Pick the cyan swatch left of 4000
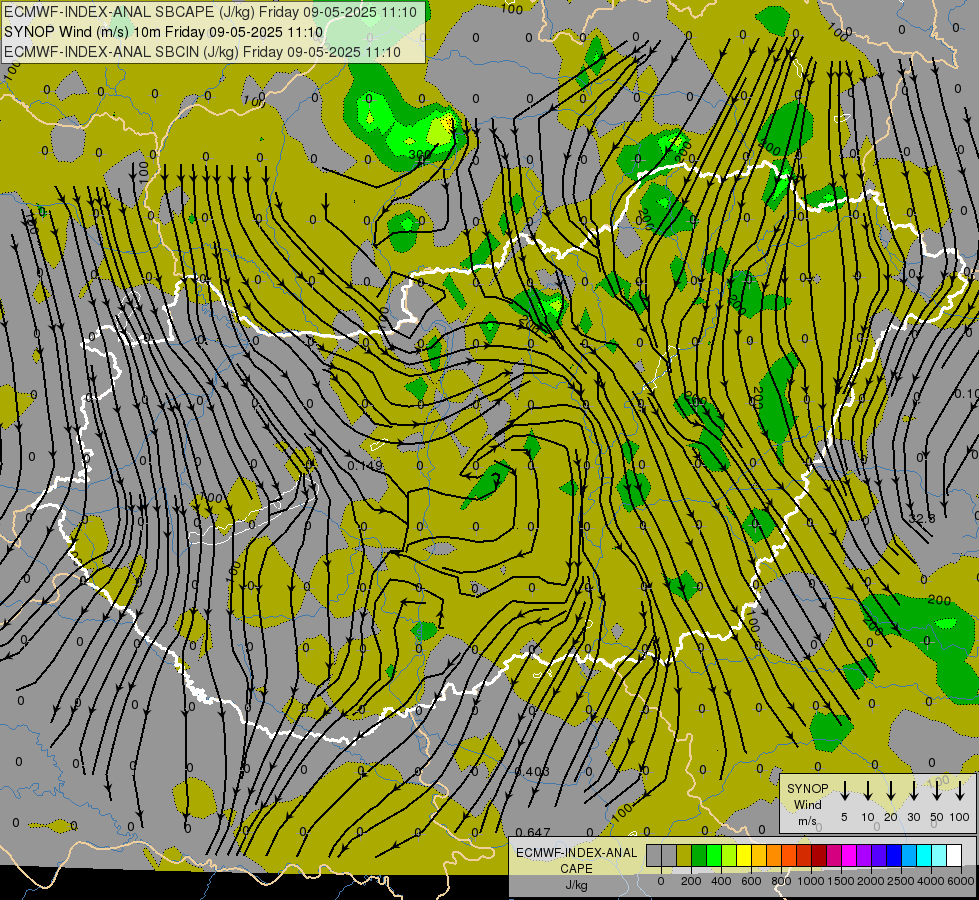979x900 pixels. coord(924,856)
